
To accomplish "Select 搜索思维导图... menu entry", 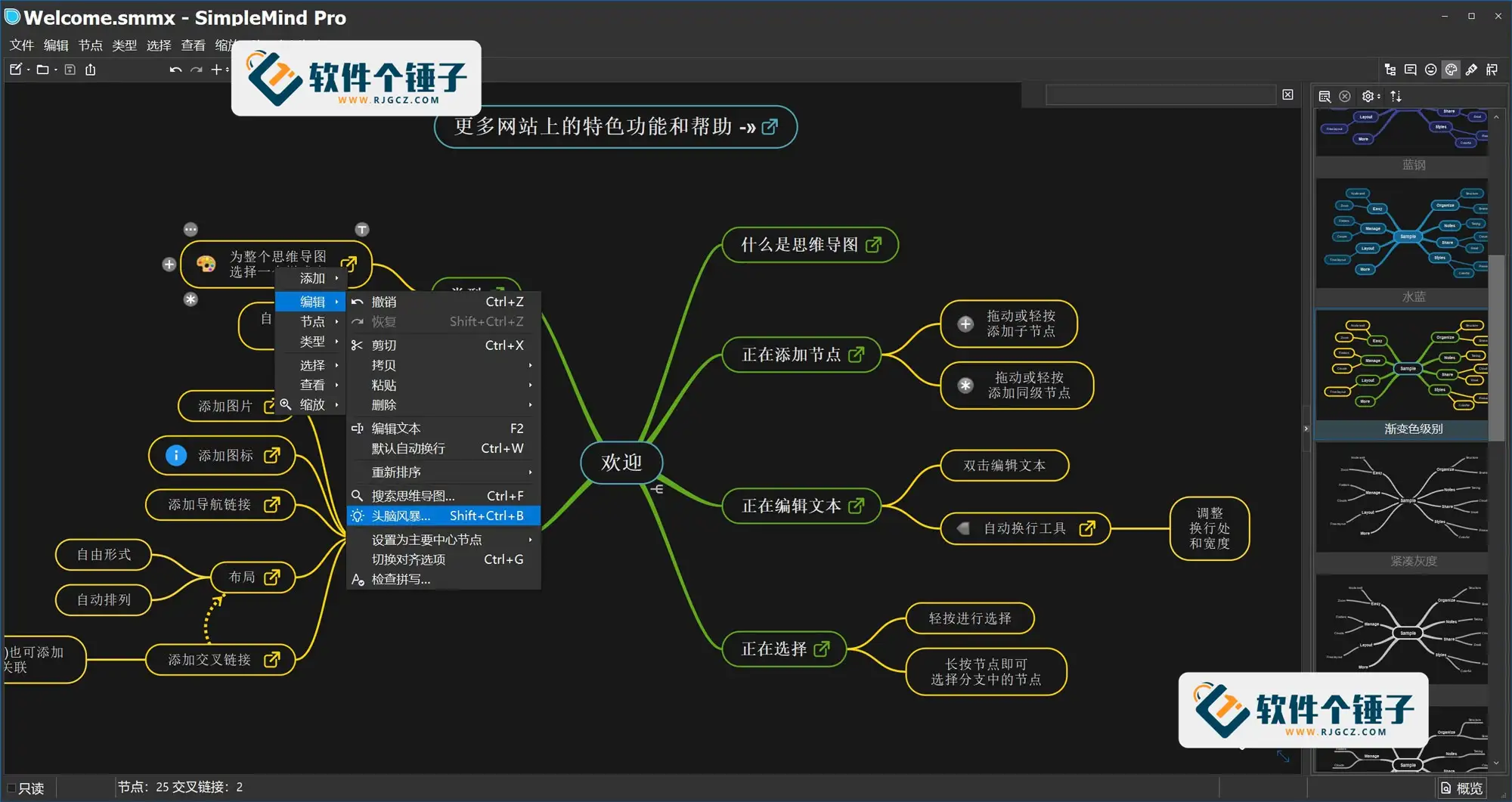I will click(x=444, y=496).
